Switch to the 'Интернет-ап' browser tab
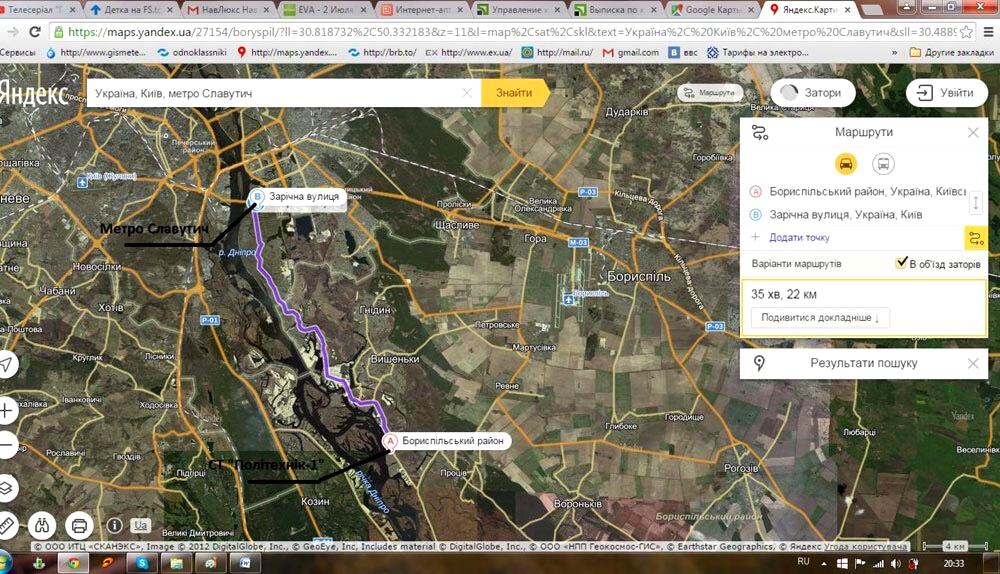The image size is (1000, 574). pyautogui.click(x=422, y=10)
